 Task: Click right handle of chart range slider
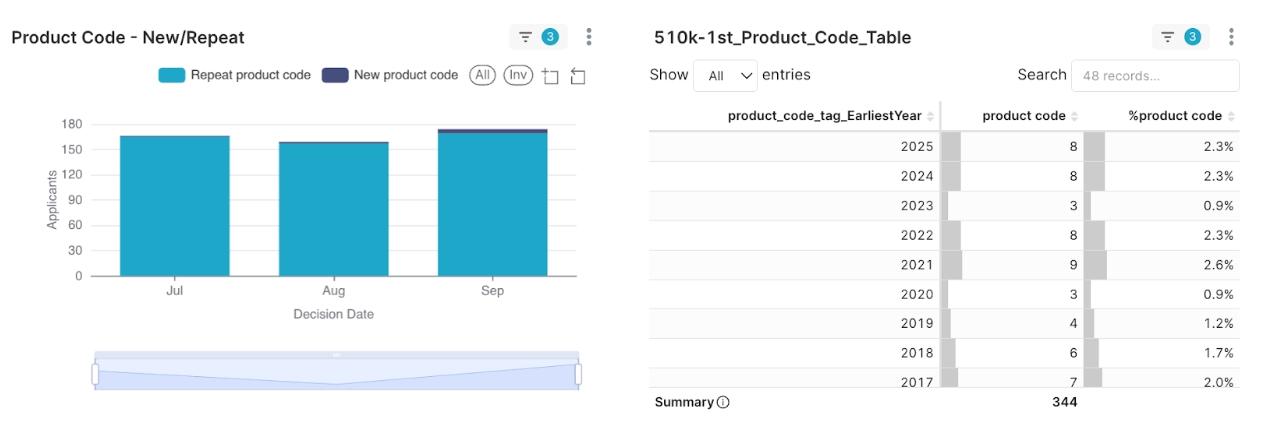[578, 374]
